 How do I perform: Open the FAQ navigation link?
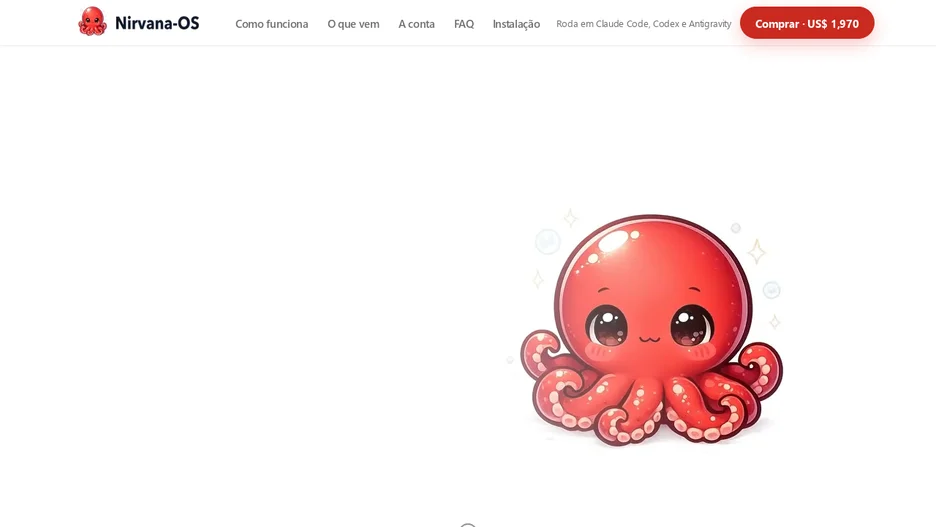click(464, 24)
